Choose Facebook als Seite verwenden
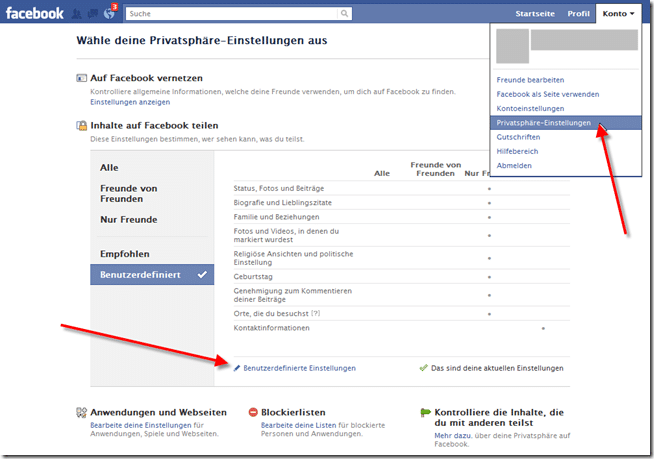Image resolution: width=654 pixels, height=459 pixels. [548, 94]
